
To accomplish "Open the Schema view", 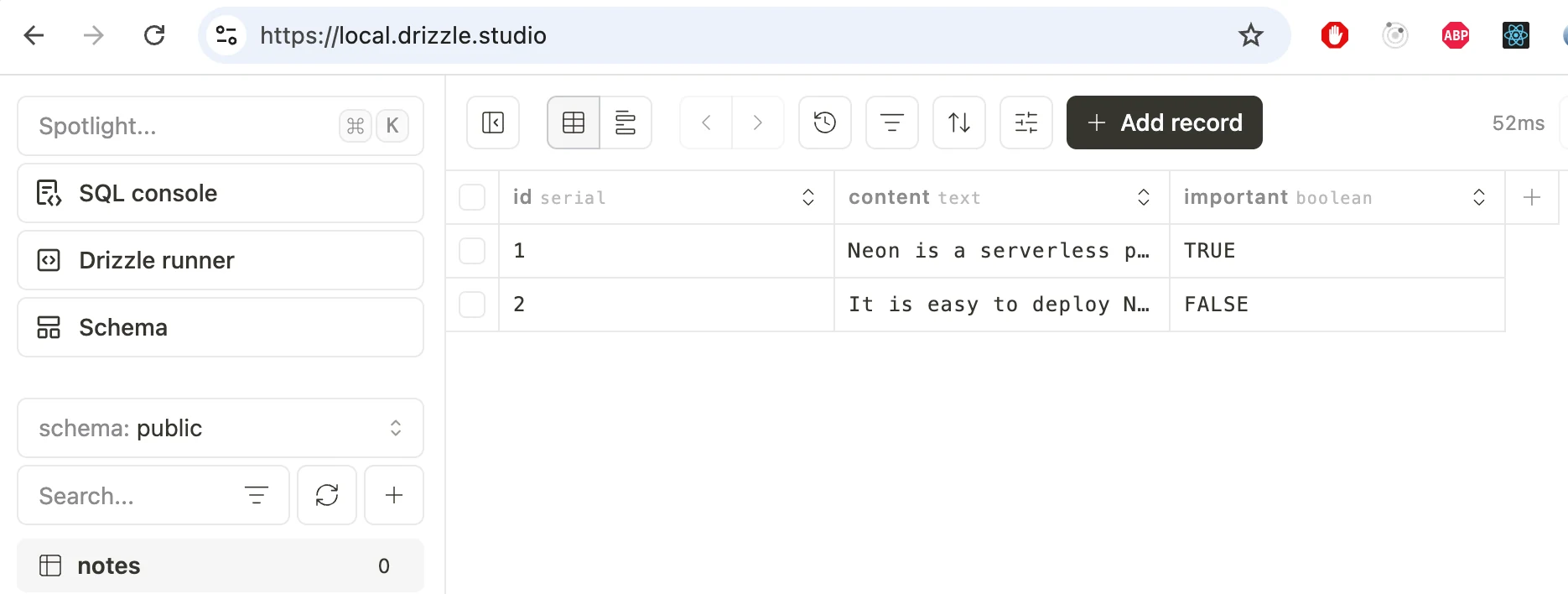I will (221, 327).
